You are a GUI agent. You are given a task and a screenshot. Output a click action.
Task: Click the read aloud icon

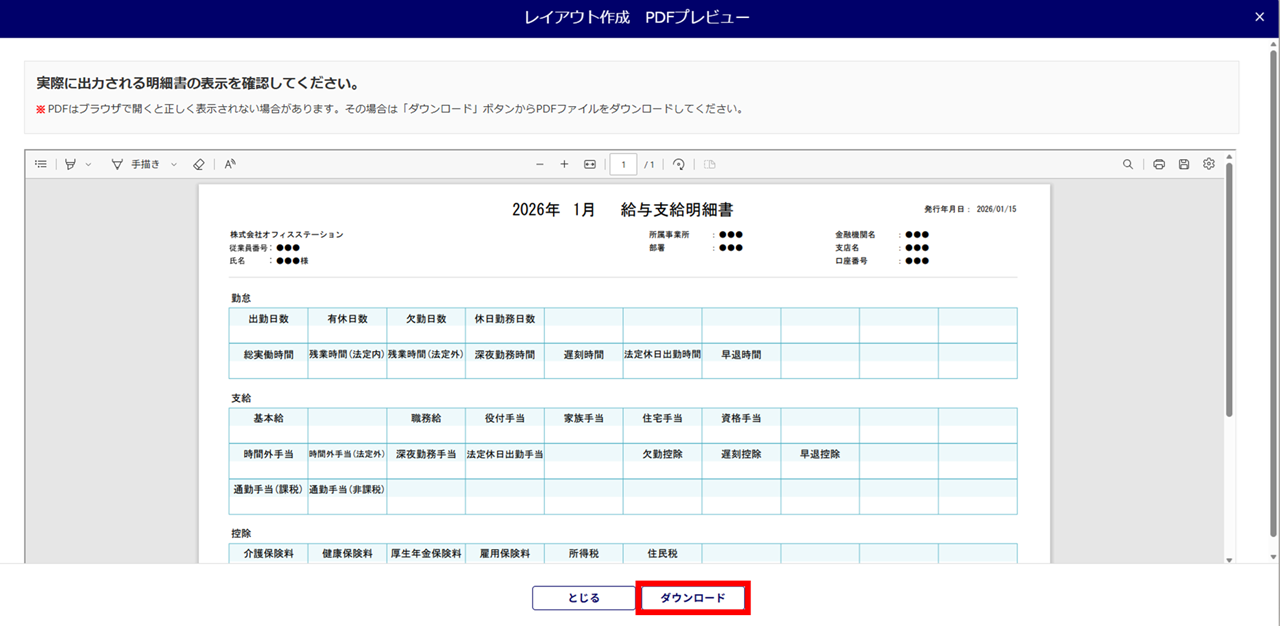click(x=230, y=164)
